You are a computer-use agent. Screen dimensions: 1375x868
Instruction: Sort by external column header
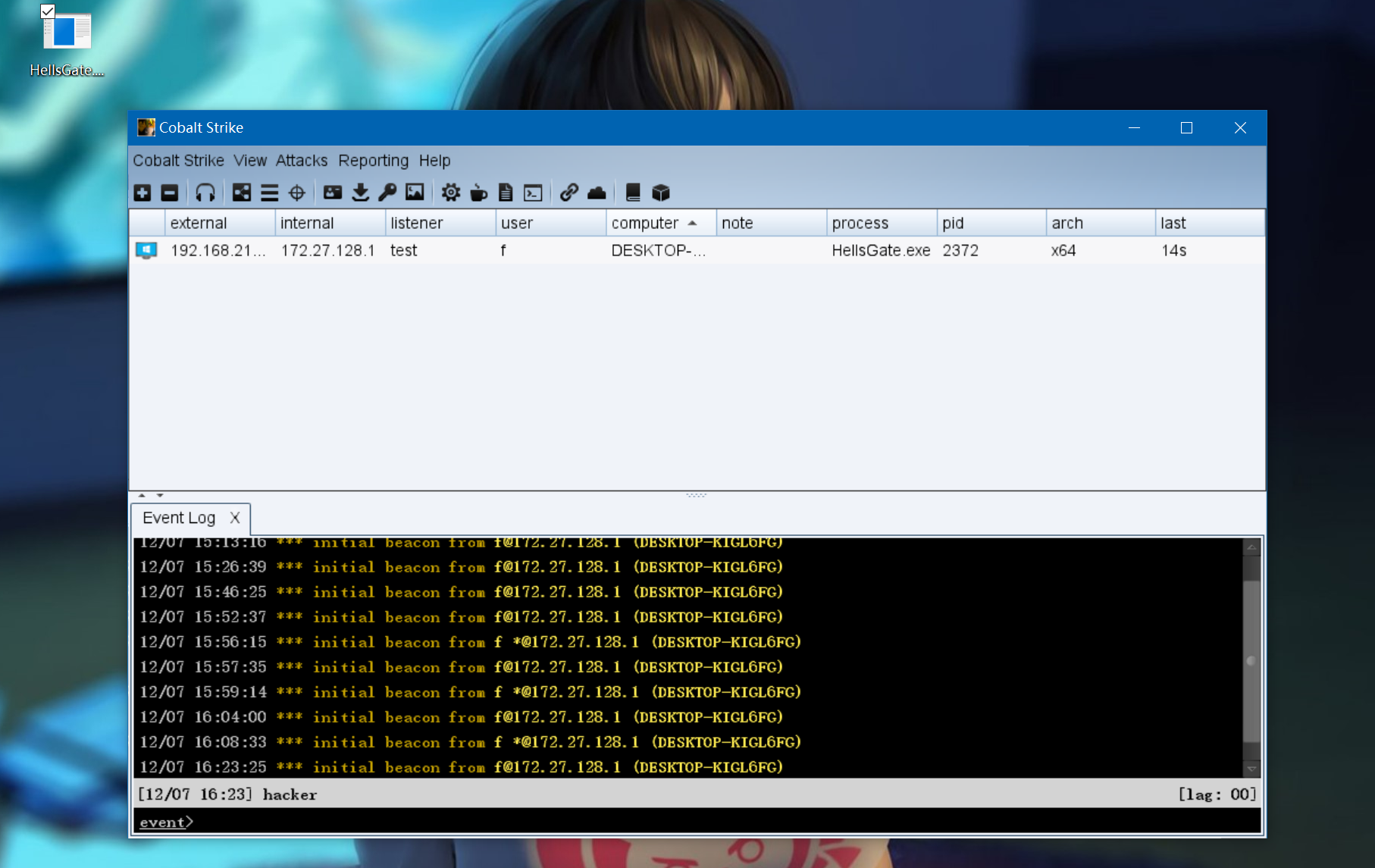click(x=220, y=223)
